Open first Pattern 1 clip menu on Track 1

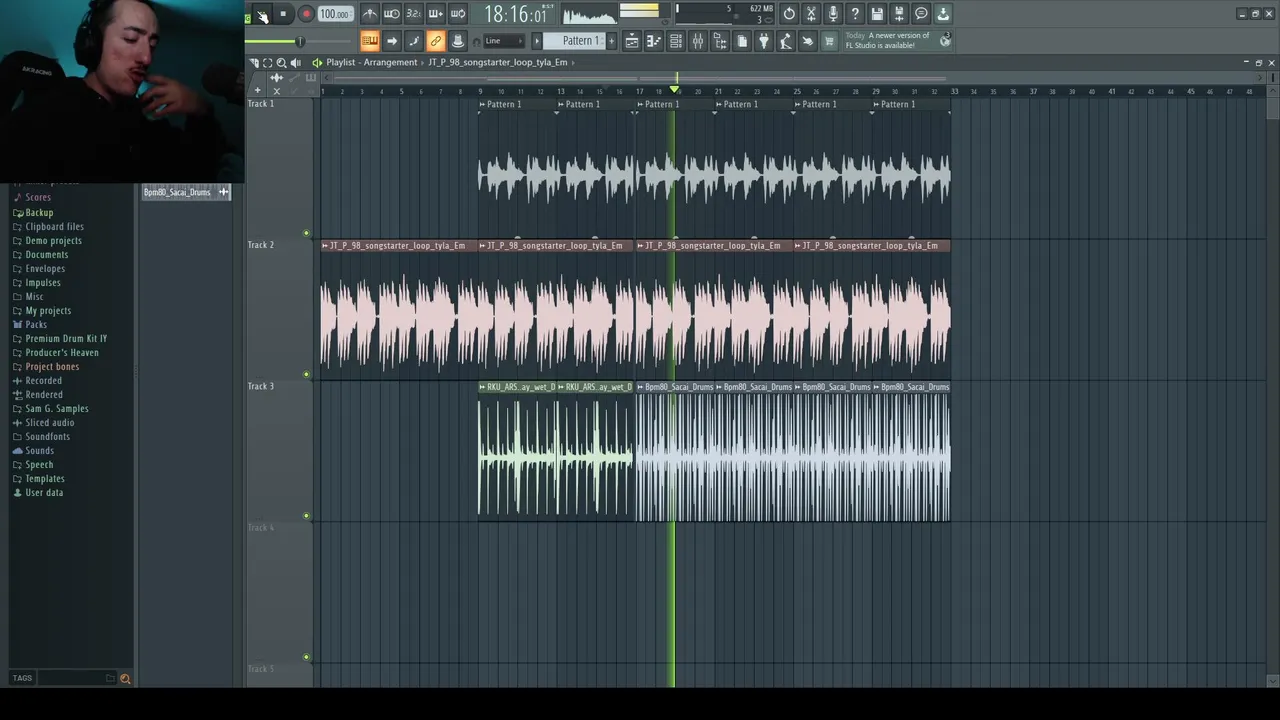(482, 104)
